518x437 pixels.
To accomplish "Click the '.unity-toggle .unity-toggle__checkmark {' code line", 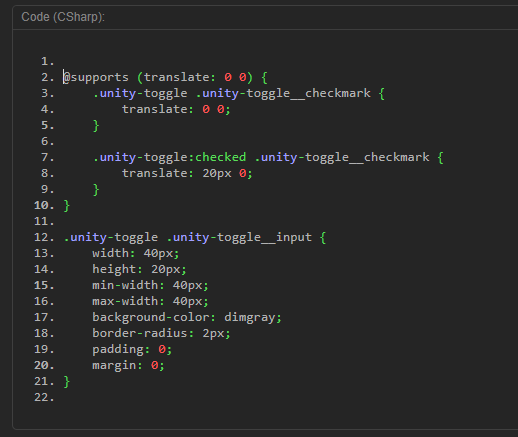I will point(239,93).
